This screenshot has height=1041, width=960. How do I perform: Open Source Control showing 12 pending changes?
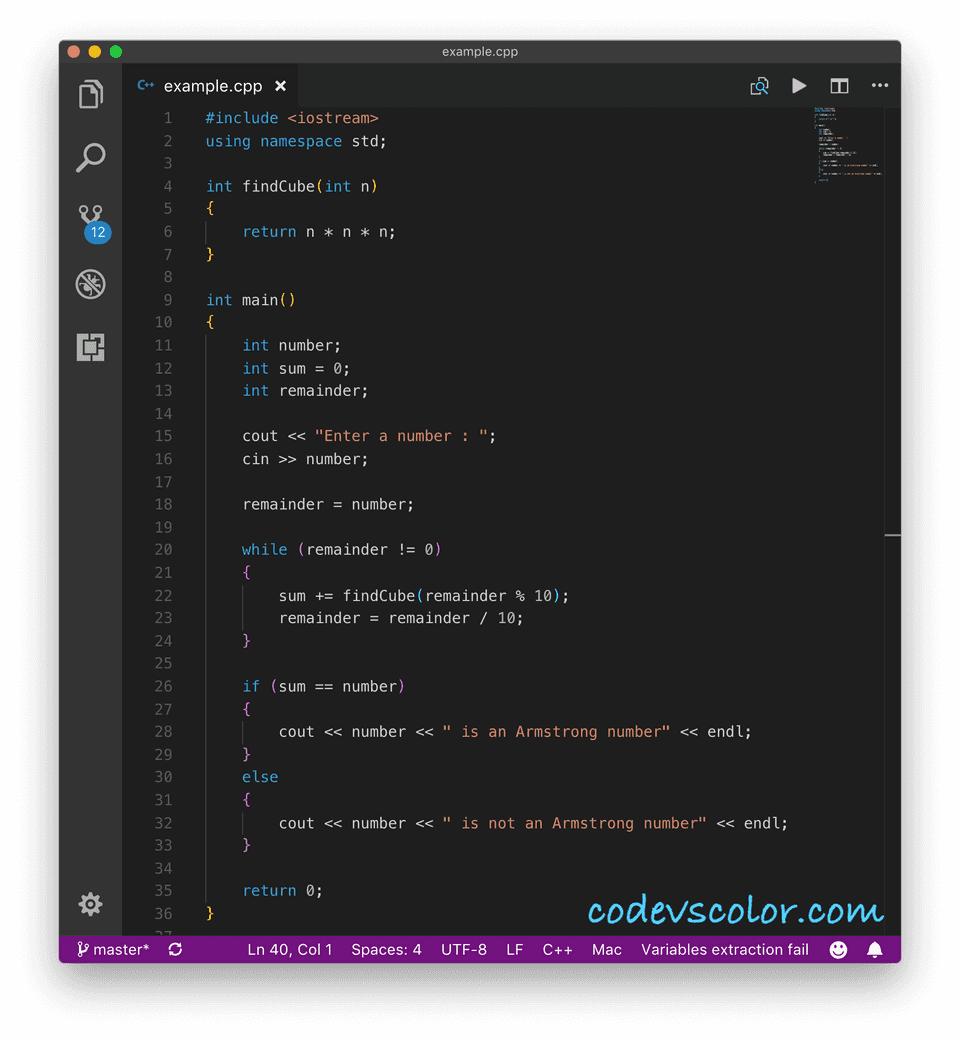click(x=90, y=218)
